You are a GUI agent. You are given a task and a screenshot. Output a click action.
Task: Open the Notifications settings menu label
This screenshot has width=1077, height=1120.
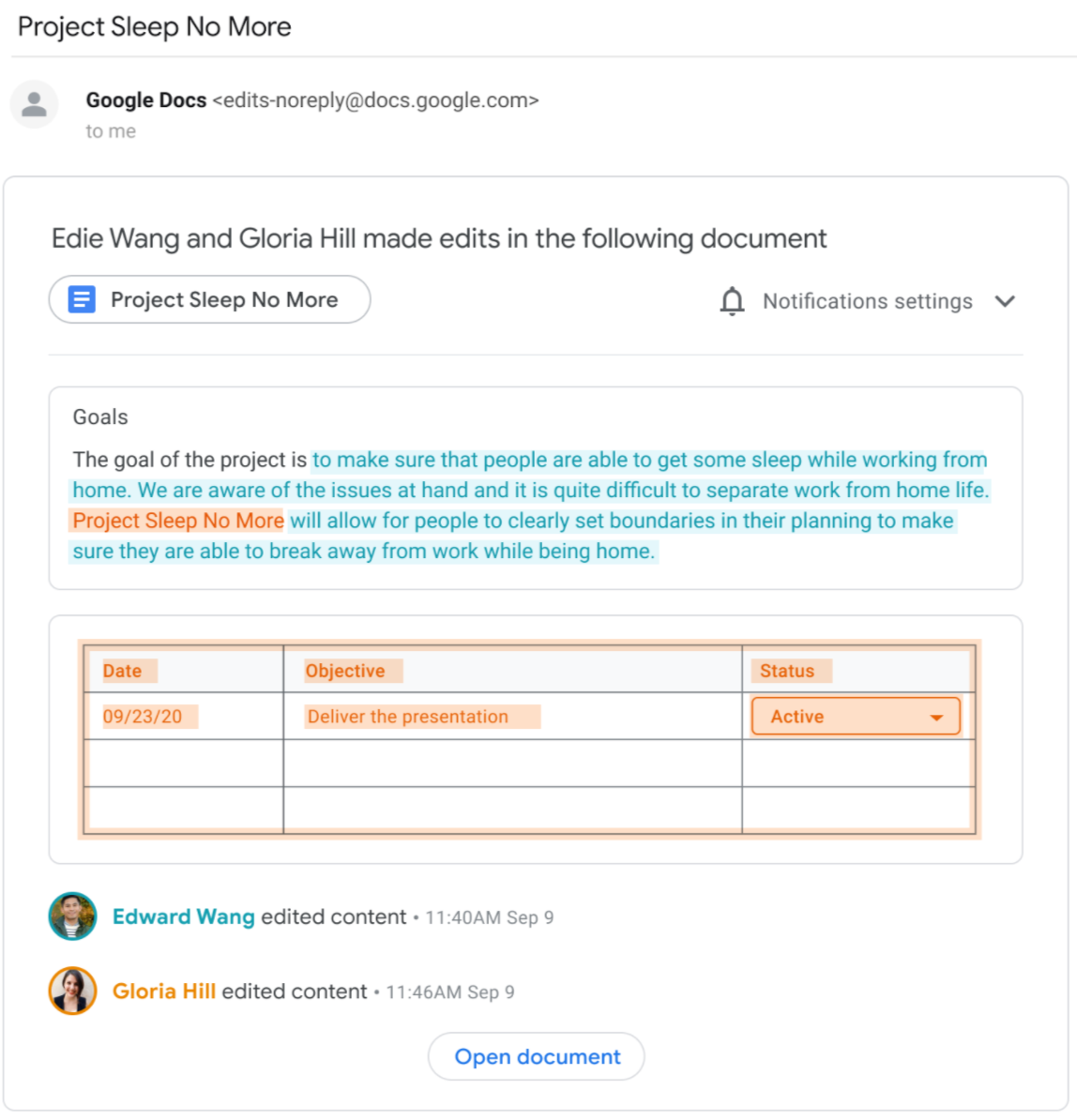868,301
